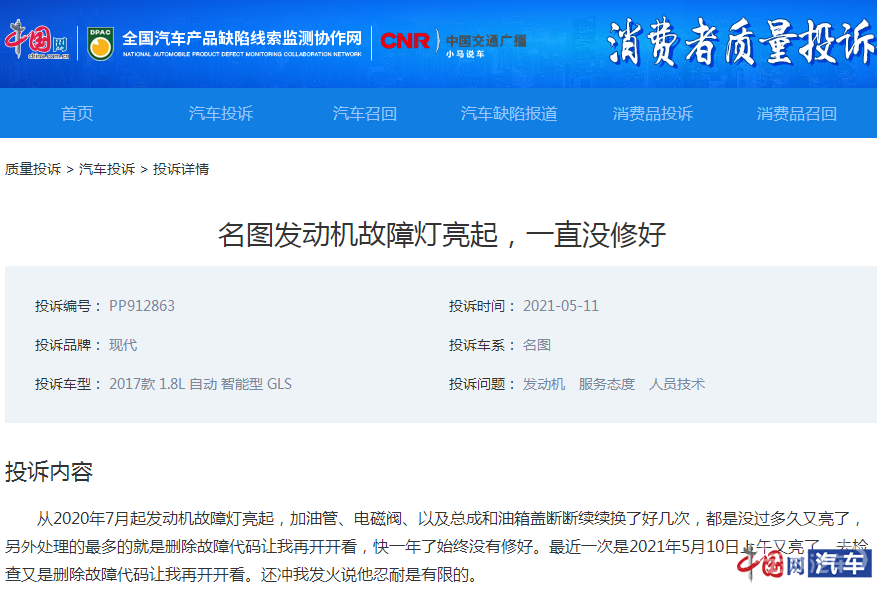Click the 人员技术 issue tag
This screenshot has width=877, height=591.
pyautogui.click(x=677, y=384)
